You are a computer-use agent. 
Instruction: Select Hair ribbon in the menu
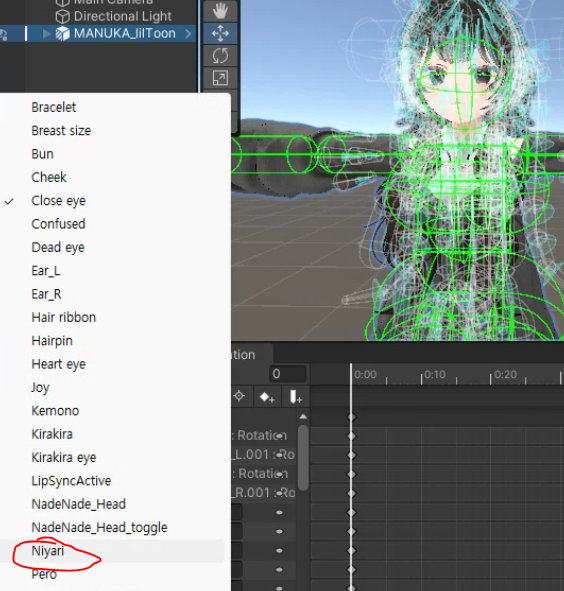(x=64, y=318)
